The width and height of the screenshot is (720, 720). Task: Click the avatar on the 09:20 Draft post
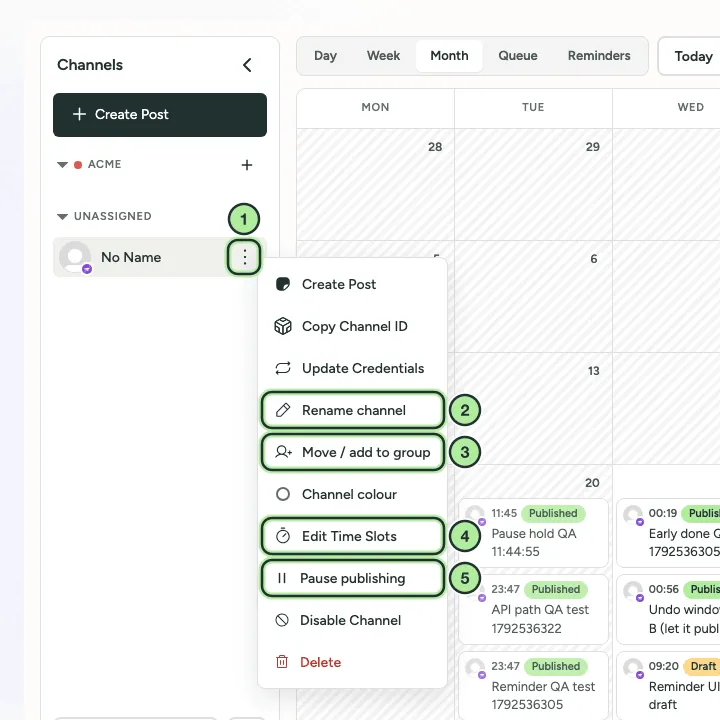point(633,668)
